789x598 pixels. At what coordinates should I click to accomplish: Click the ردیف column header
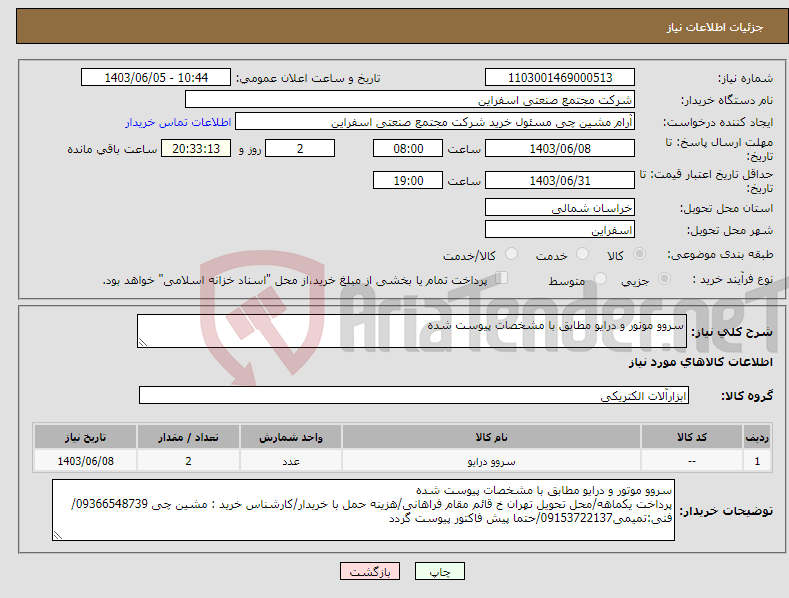[757, 437]
